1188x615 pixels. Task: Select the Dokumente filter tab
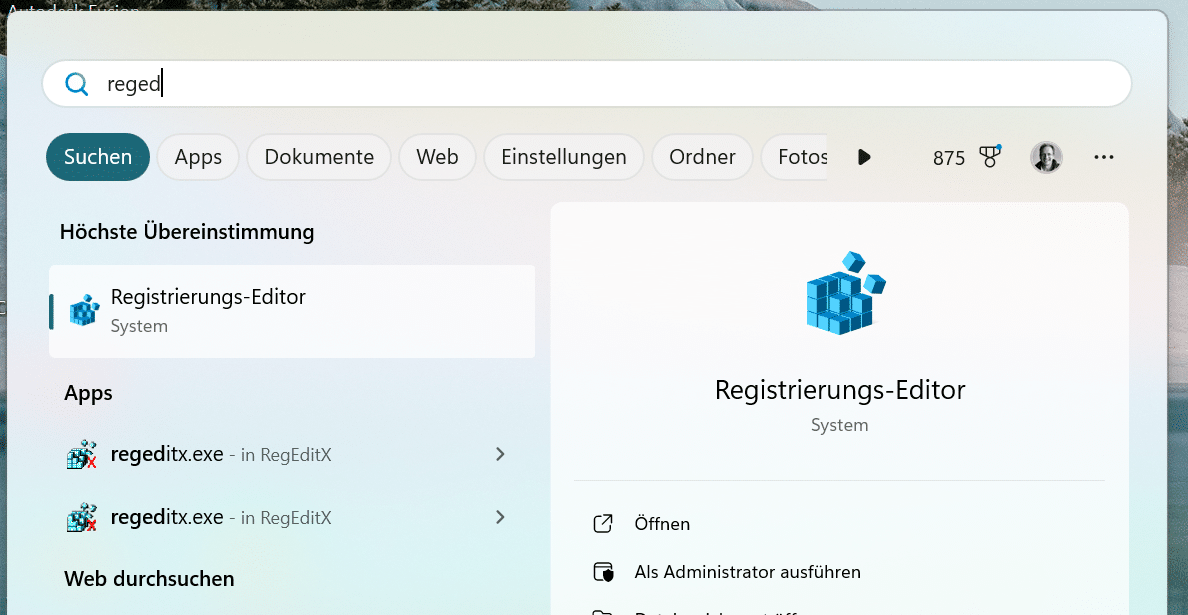(319, 157)
